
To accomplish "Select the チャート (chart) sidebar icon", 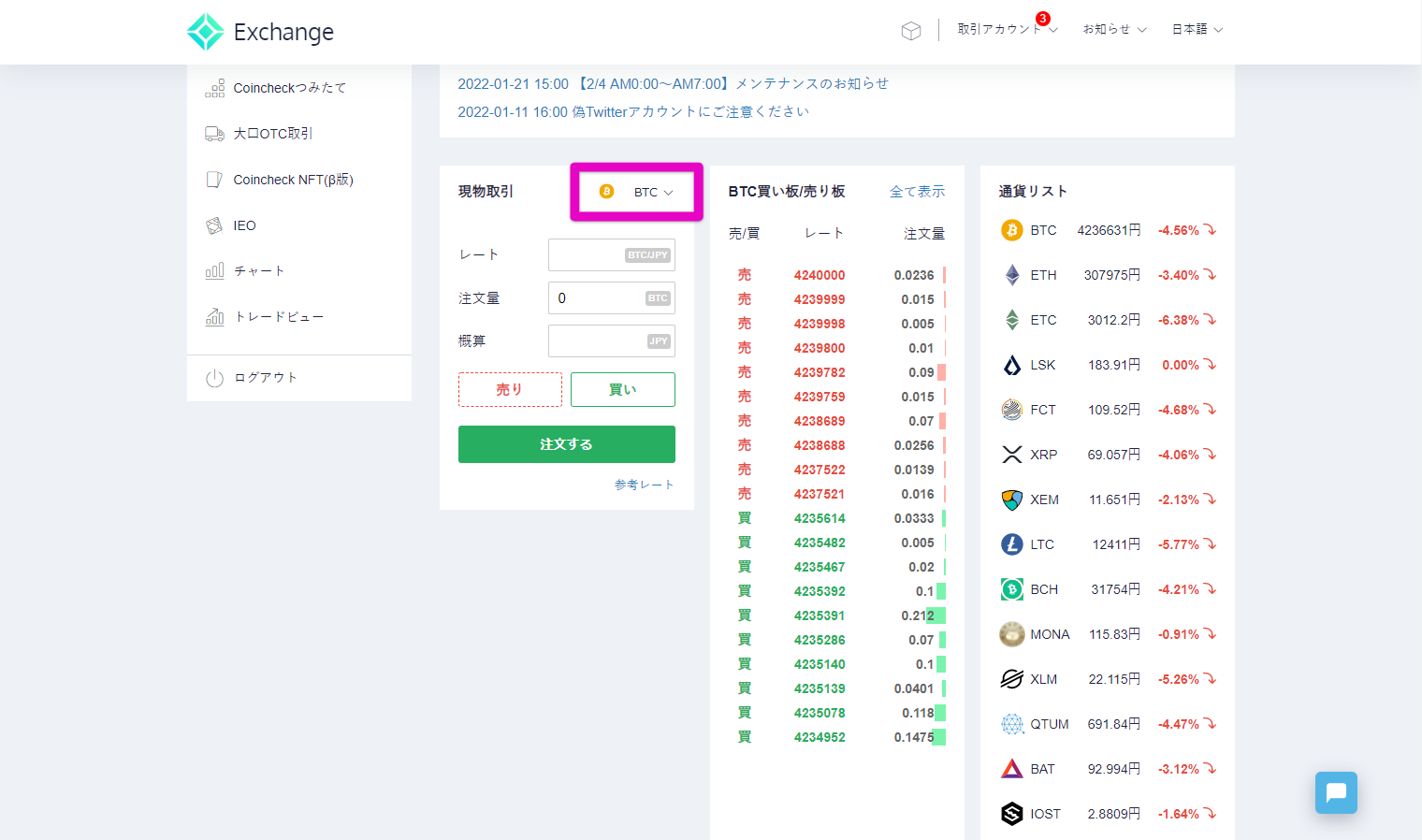I will [x=214, y=270].
